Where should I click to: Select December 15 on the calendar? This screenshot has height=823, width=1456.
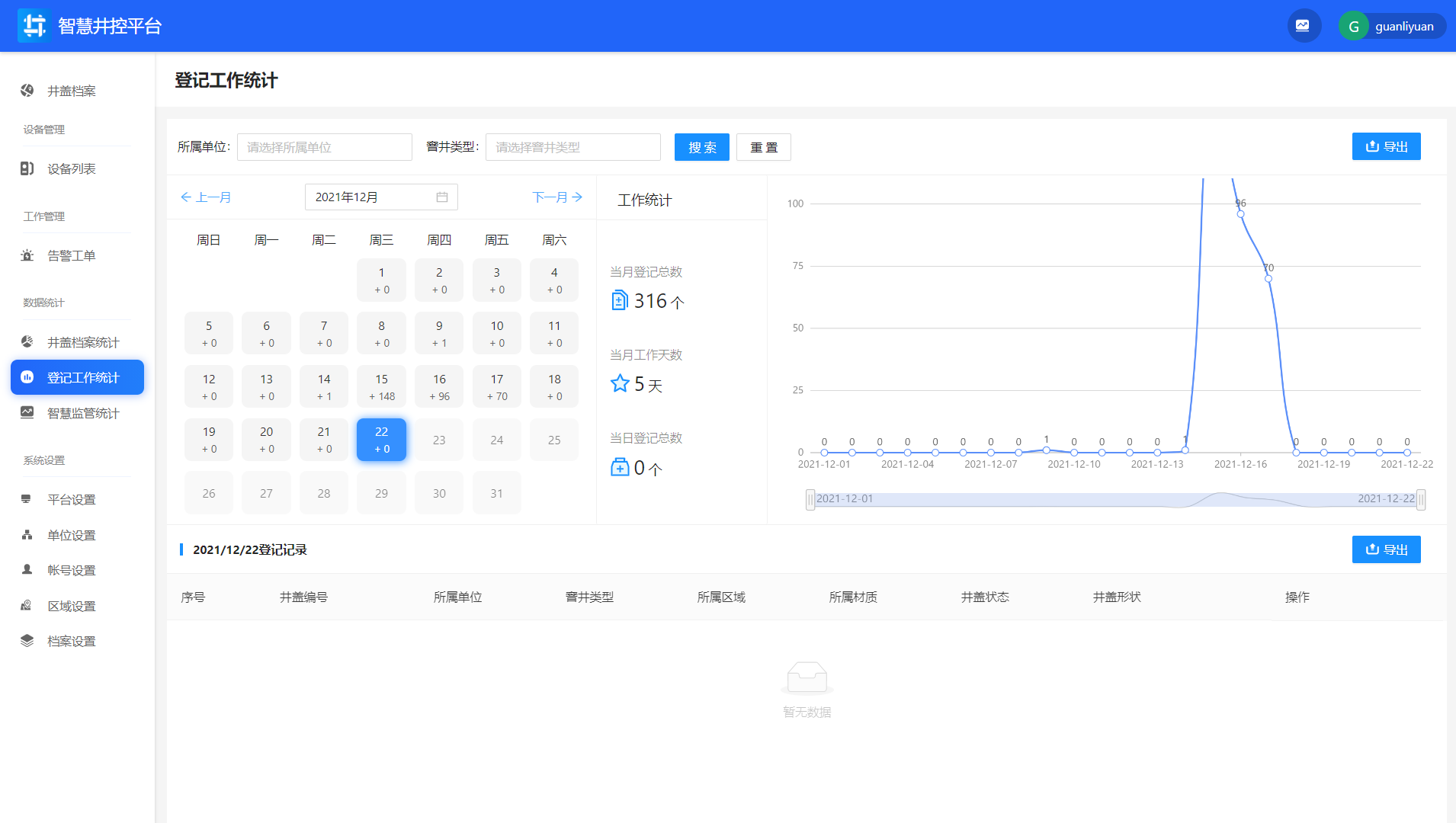click(381, 386)
